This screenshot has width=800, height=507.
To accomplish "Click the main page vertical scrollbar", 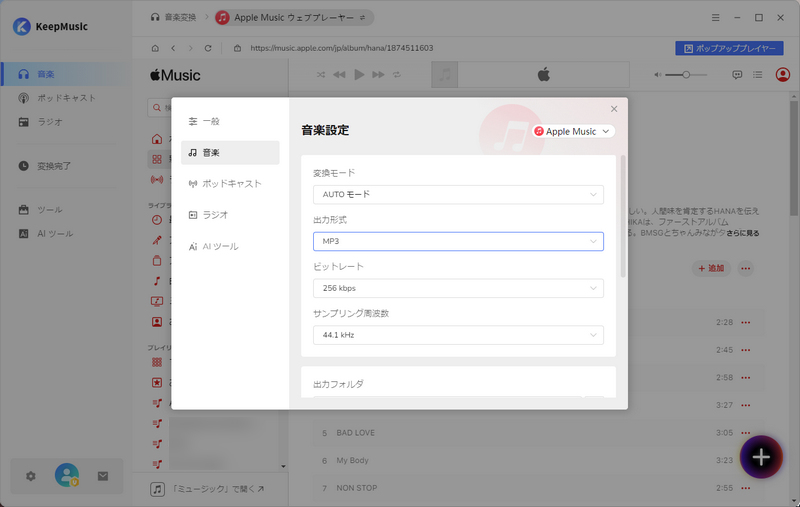I will [794, 158].
